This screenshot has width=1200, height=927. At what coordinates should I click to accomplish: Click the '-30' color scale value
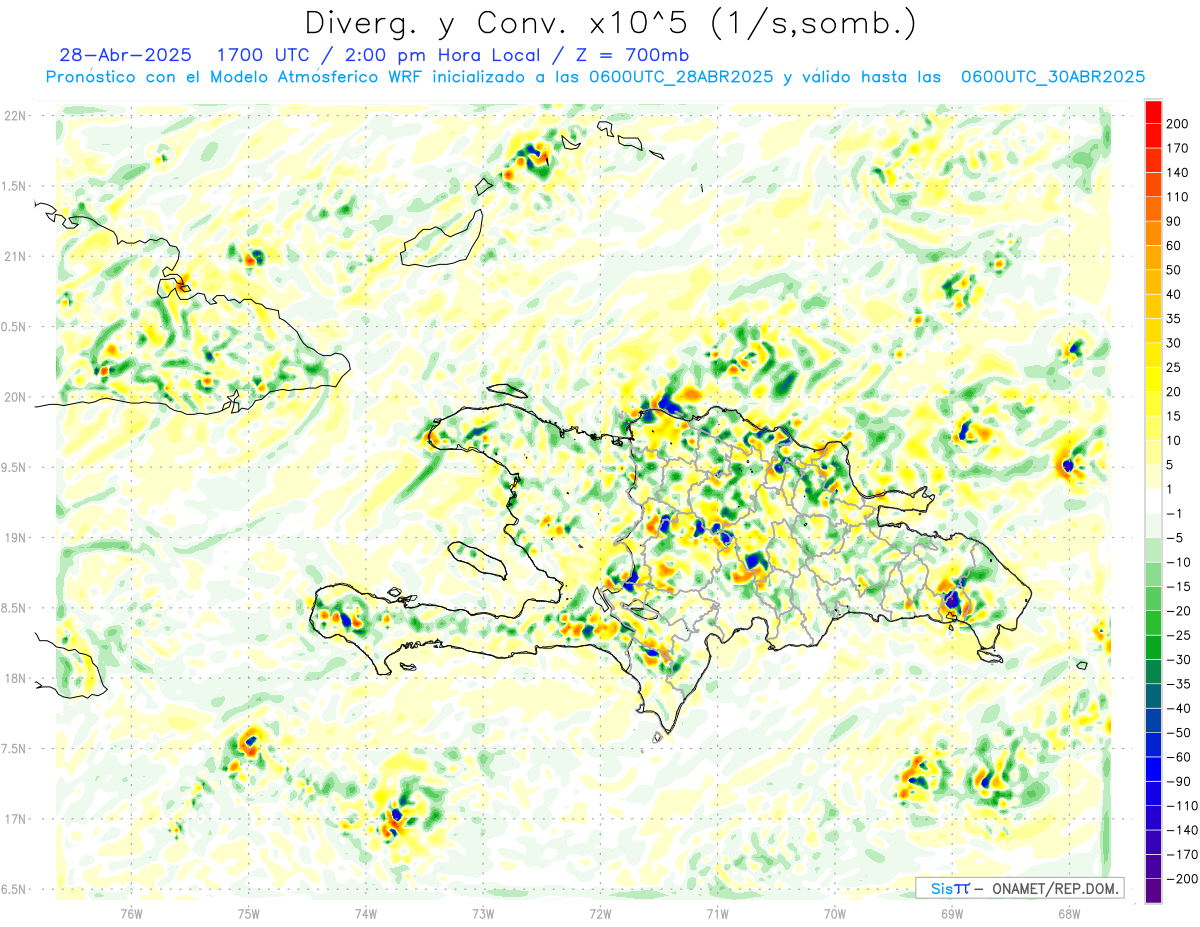[1179, 659]
